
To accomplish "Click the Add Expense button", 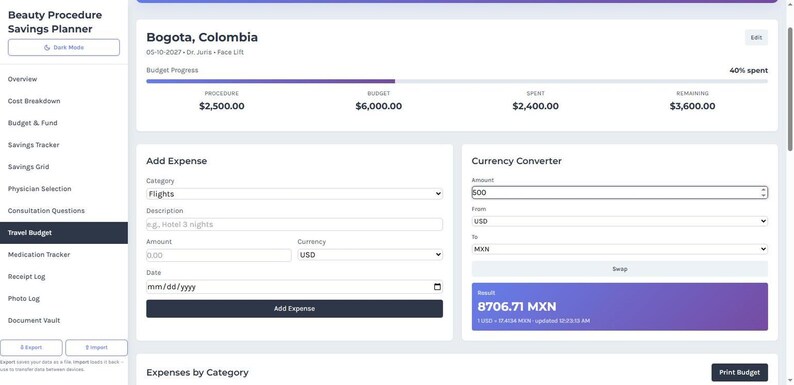I will point(294,309).
